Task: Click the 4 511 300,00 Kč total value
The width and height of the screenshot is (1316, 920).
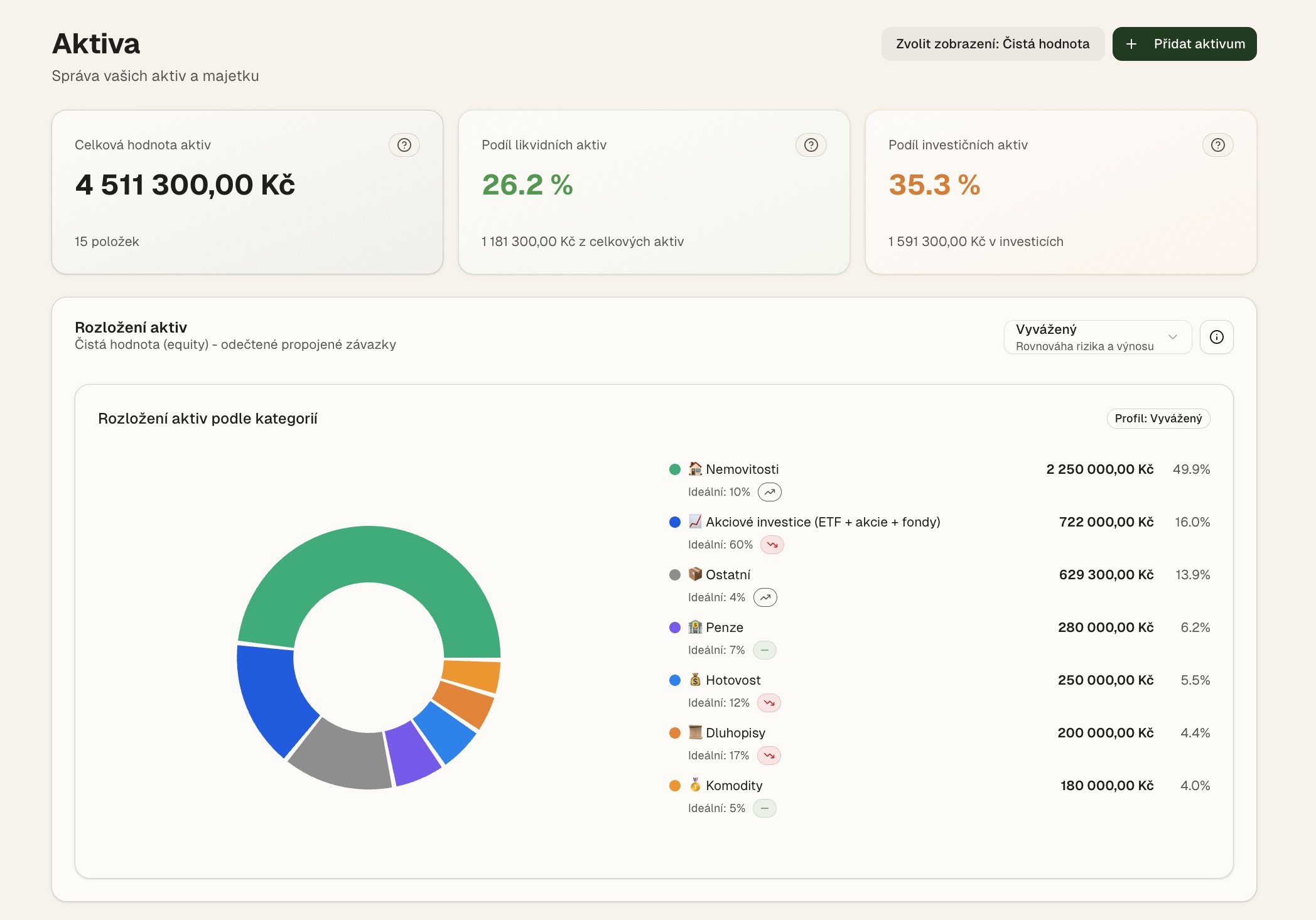Action: 185,185
